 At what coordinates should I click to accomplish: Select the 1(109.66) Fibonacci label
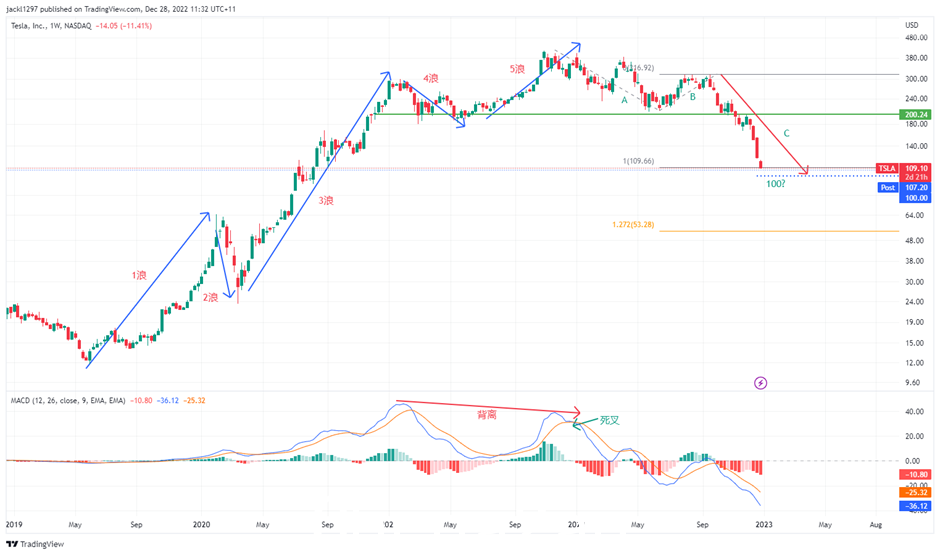click(638, 161)
